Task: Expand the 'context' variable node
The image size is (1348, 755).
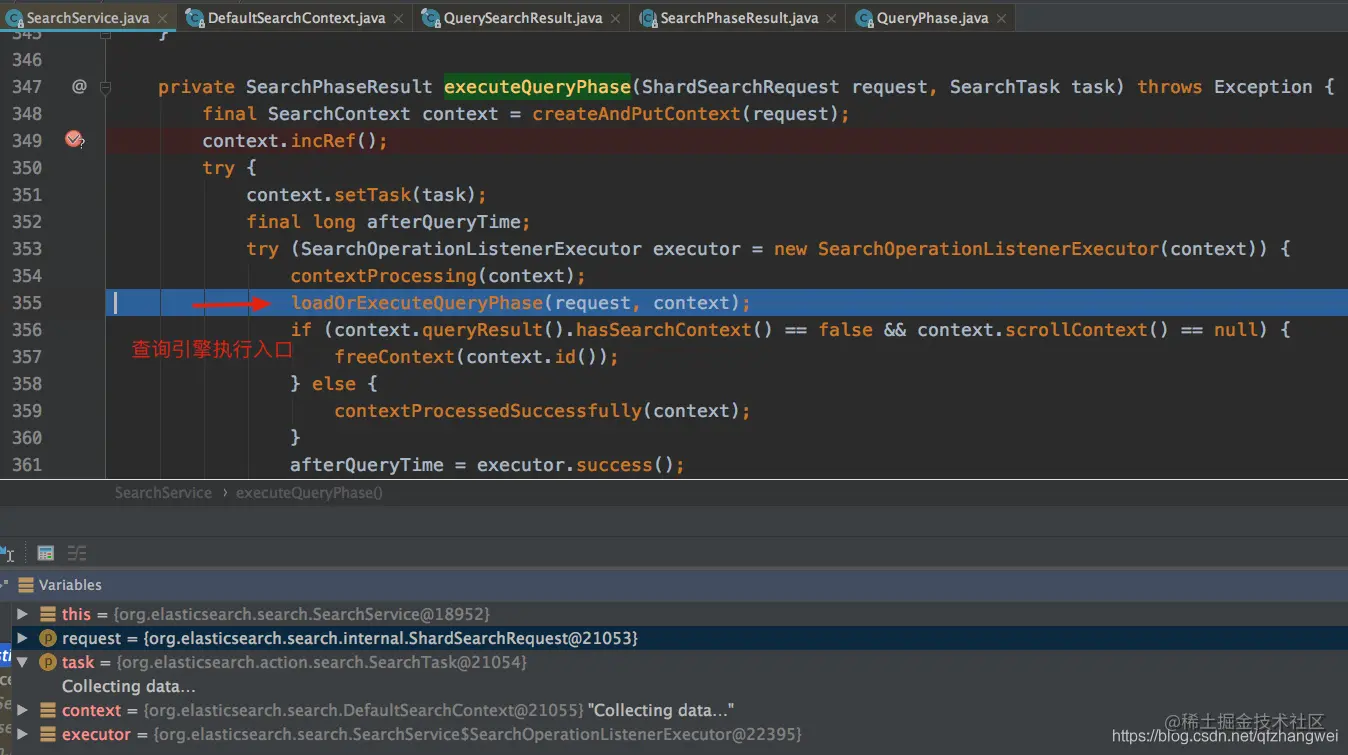Action: tap(22, 710)
